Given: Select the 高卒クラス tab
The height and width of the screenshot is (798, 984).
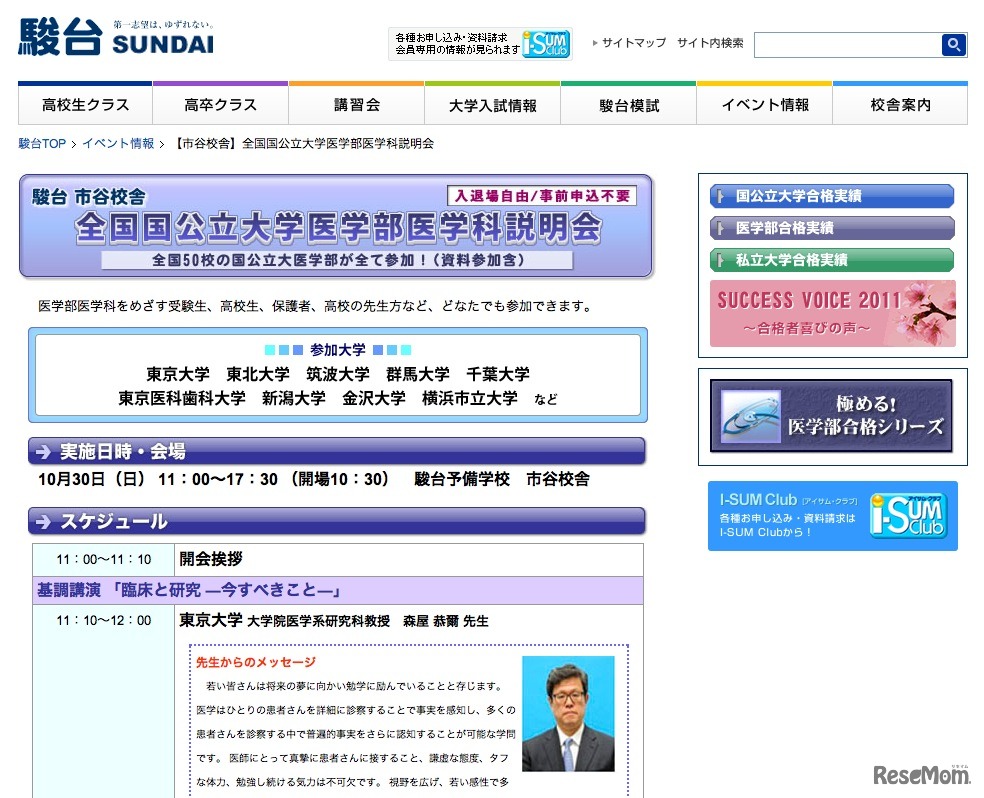Looking at the screenshot, I should (221, 105).
